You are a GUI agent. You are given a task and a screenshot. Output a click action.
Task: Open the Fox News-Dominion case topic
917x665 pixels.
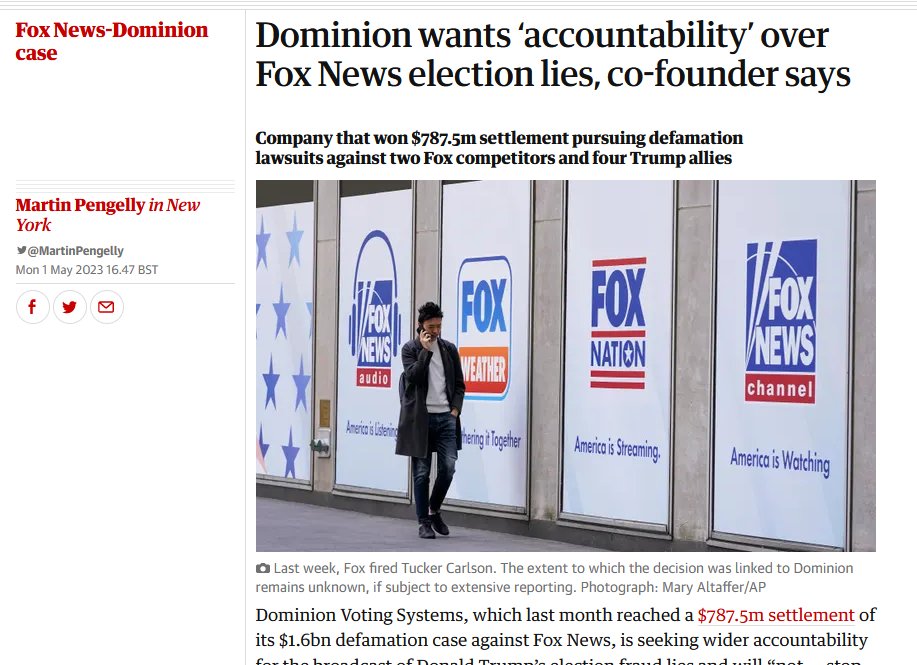(111, 41)
